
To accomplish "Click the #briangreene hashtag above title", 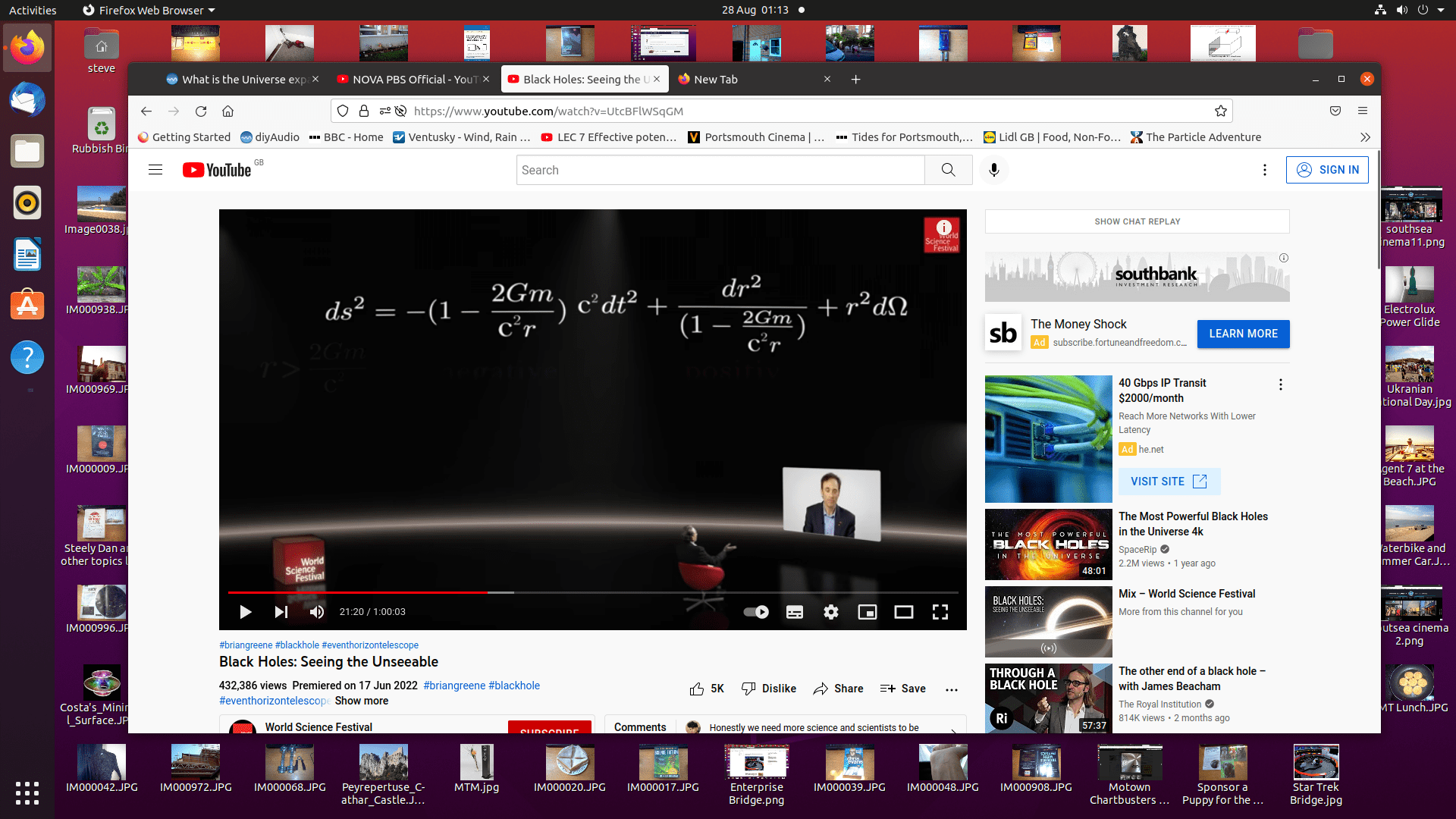I will (246, 645).
